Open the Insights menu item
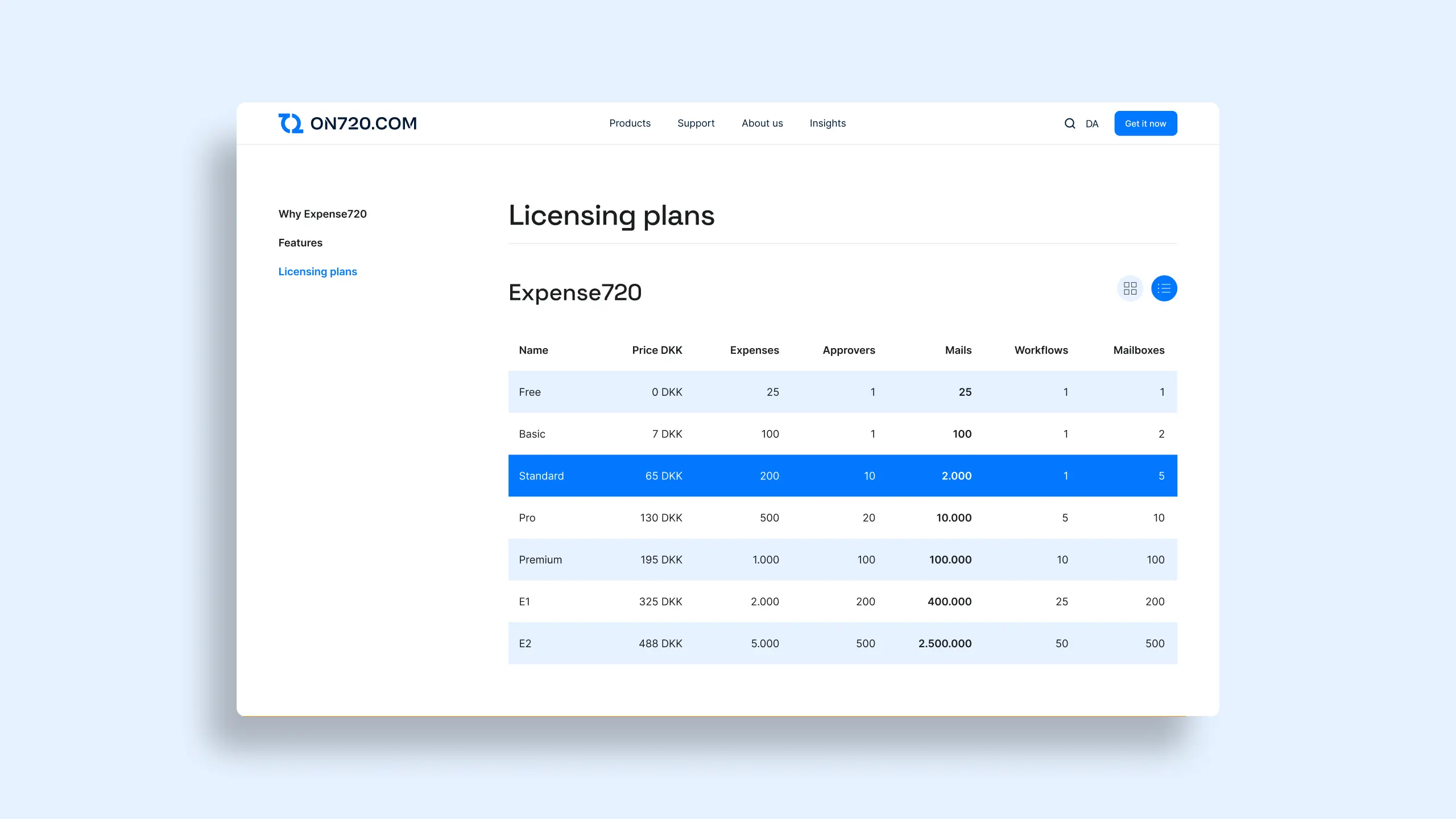Viewport: 1456px width, 819px height. [828, 123]
